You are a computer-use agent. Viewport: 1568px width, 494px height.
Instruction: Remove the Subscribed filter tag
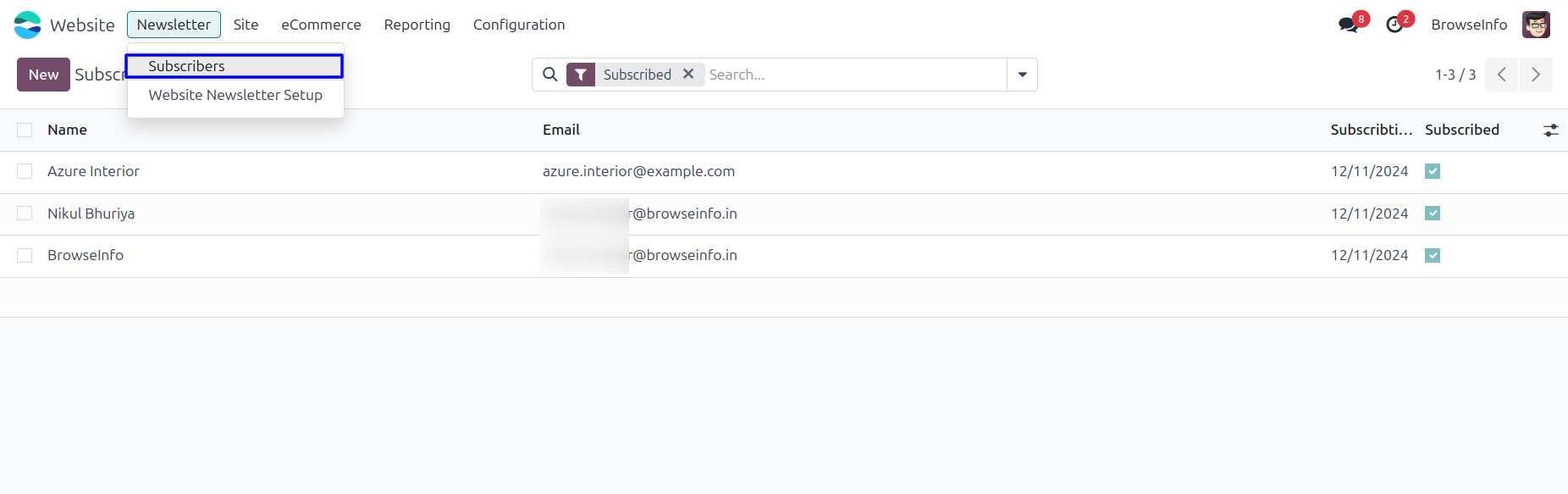(688, 74)
